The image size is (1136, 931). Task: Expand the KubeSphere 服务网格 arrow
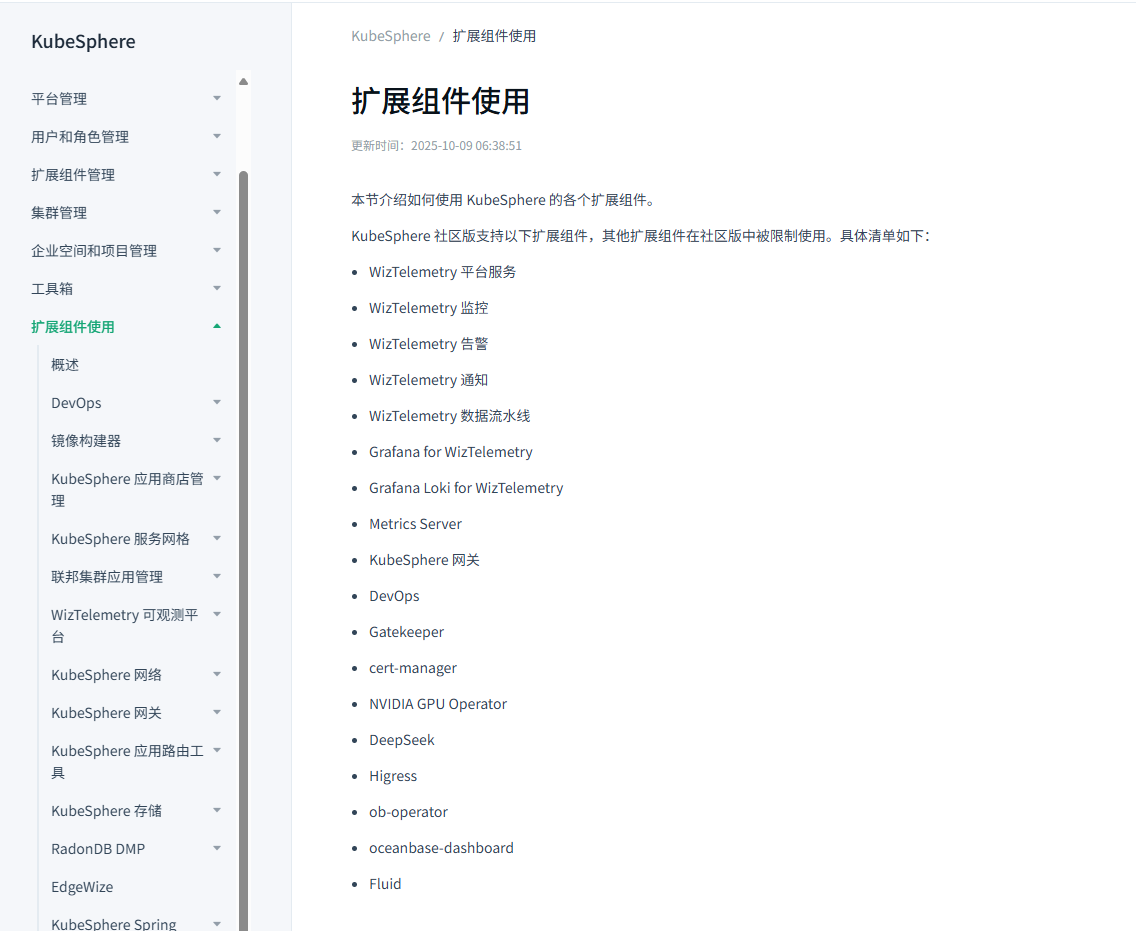[x=217, y=538]
